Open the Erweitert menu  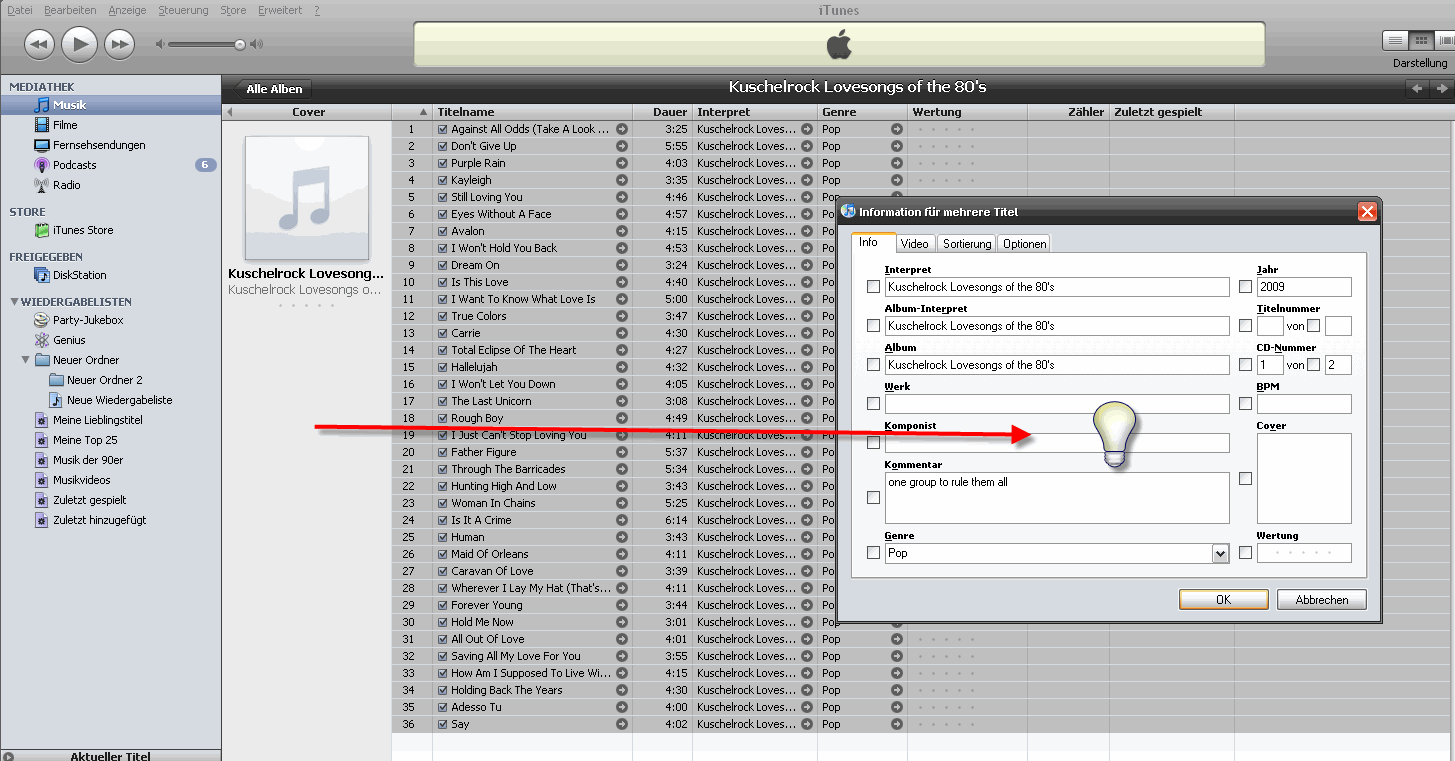280,10
